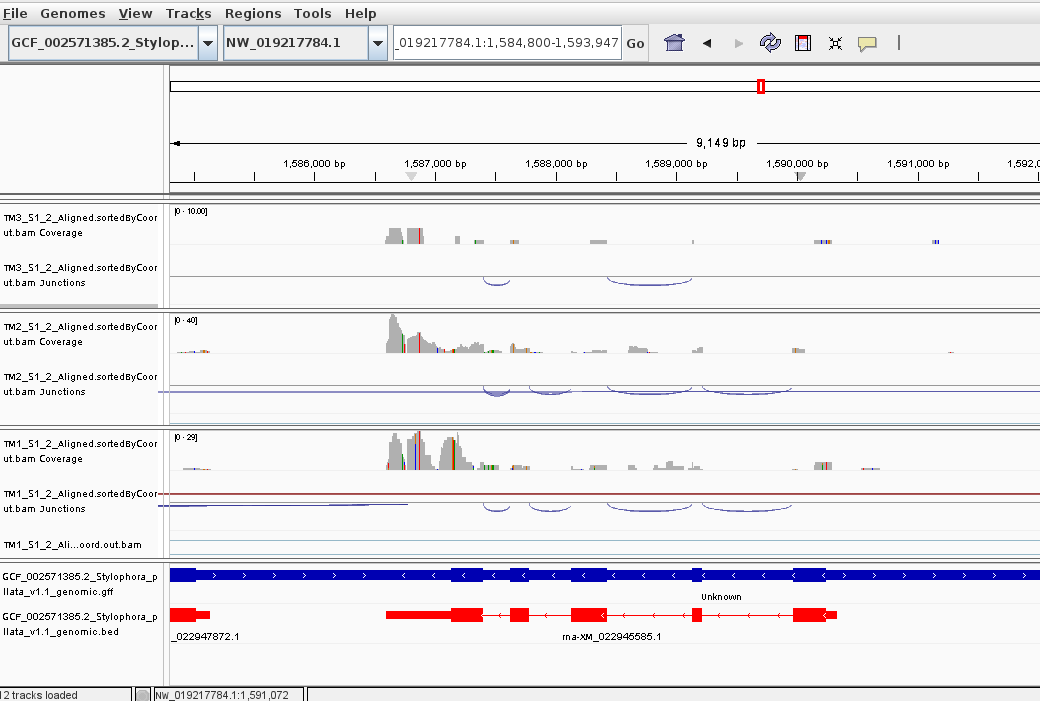
Task: Click the rna-XM_022945585.1 feature label
Action: (x=612, y=637)
